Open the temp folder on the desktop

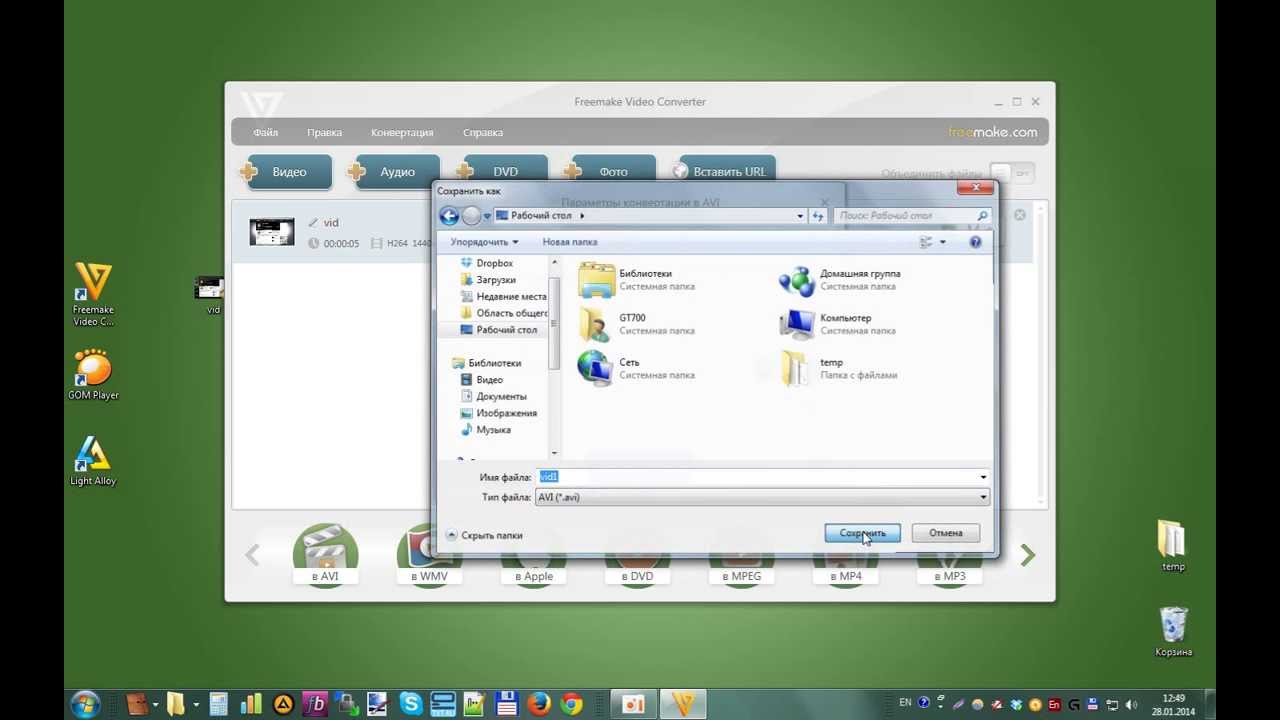(1172, 546)
